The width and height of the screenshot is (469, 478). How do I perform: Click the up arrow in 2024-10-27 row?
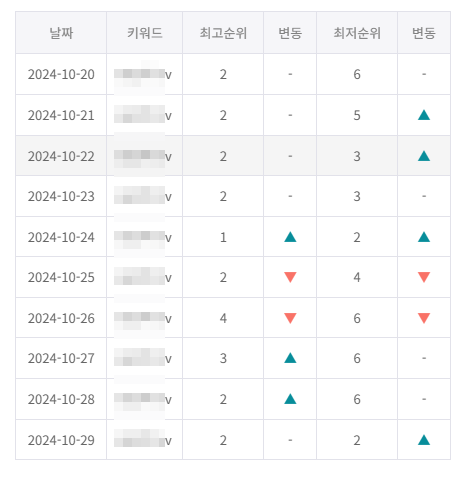click(x=290, y=358)
